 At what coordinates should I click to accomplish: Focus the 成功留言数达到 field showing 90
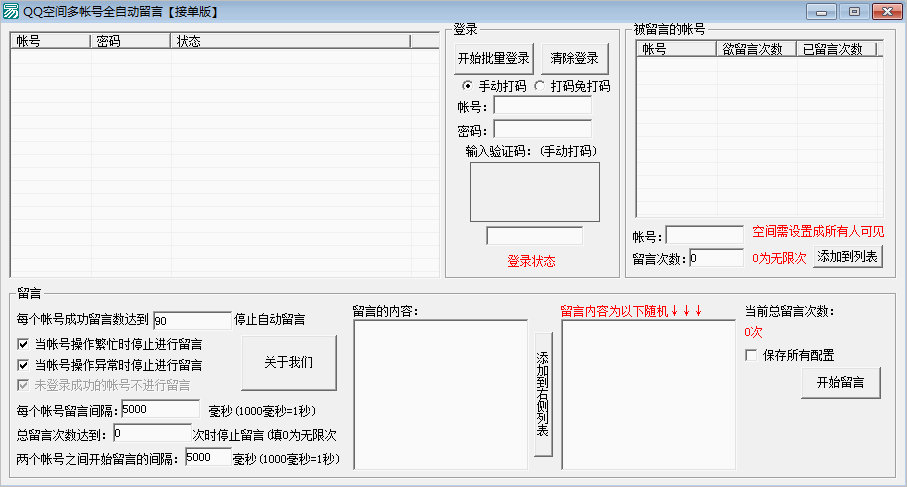(193, 320)
